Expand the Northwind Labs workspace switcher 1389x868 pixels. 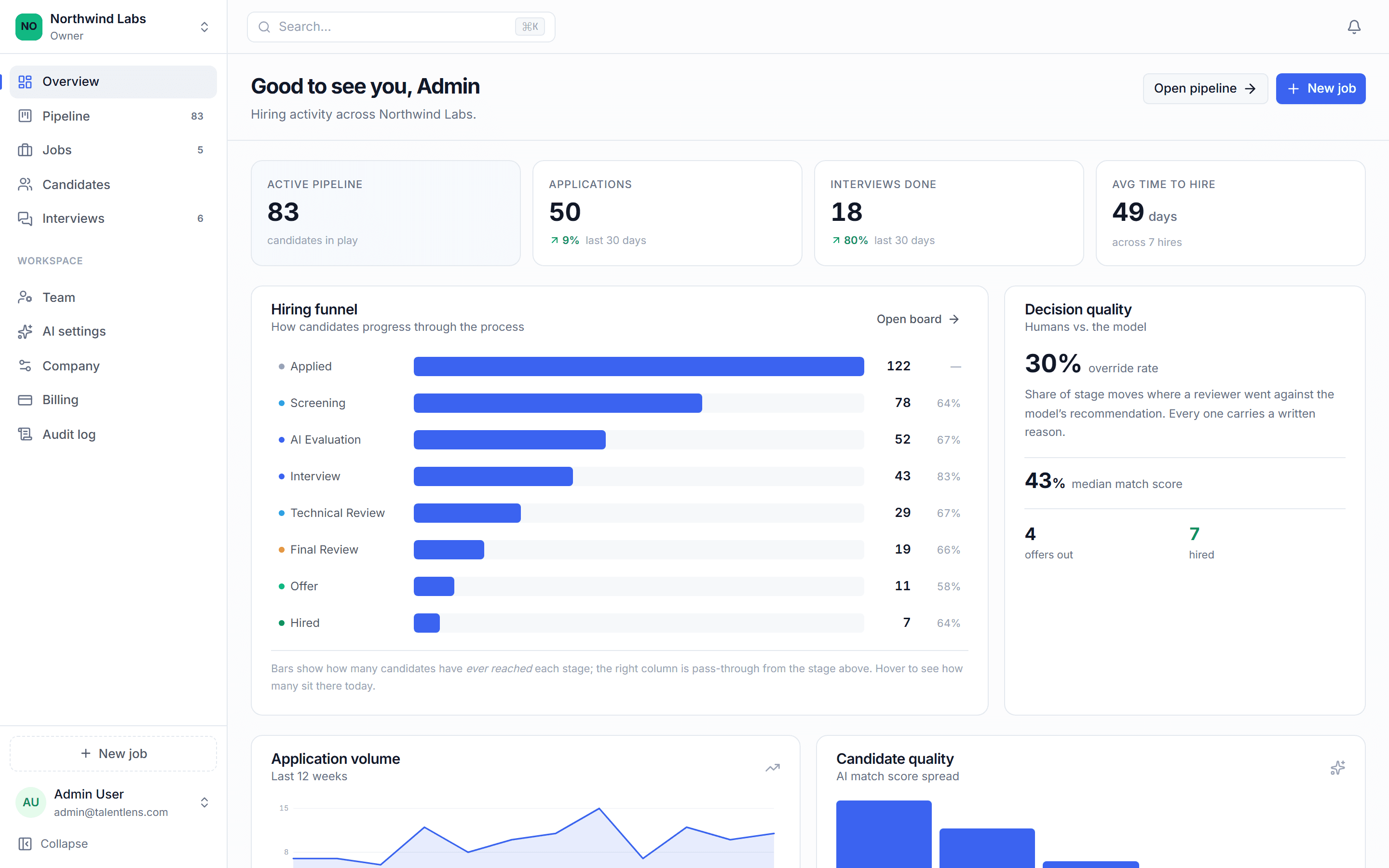204,27
